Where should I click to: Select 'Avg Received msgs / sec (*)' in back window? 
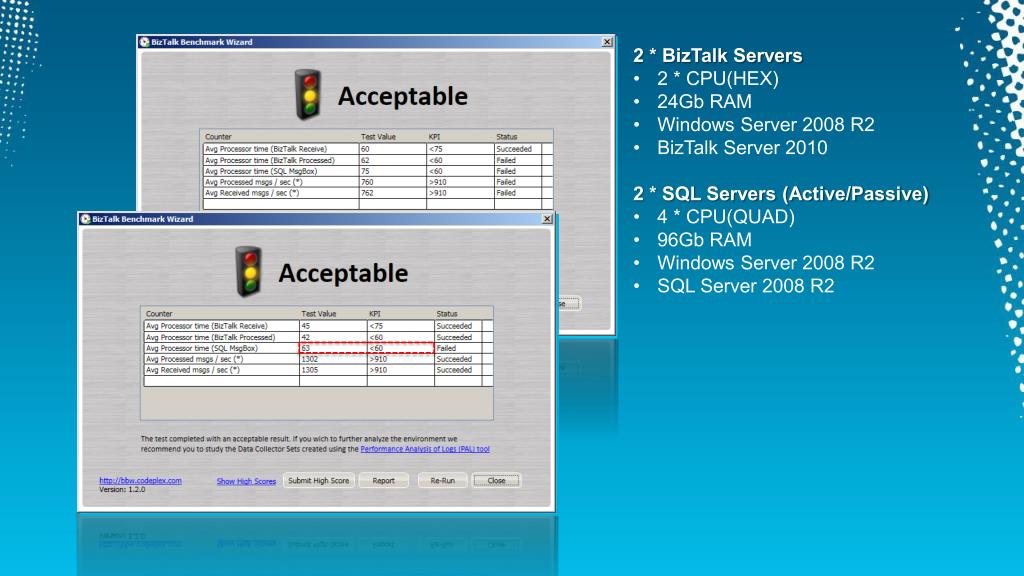coord(252,193)
